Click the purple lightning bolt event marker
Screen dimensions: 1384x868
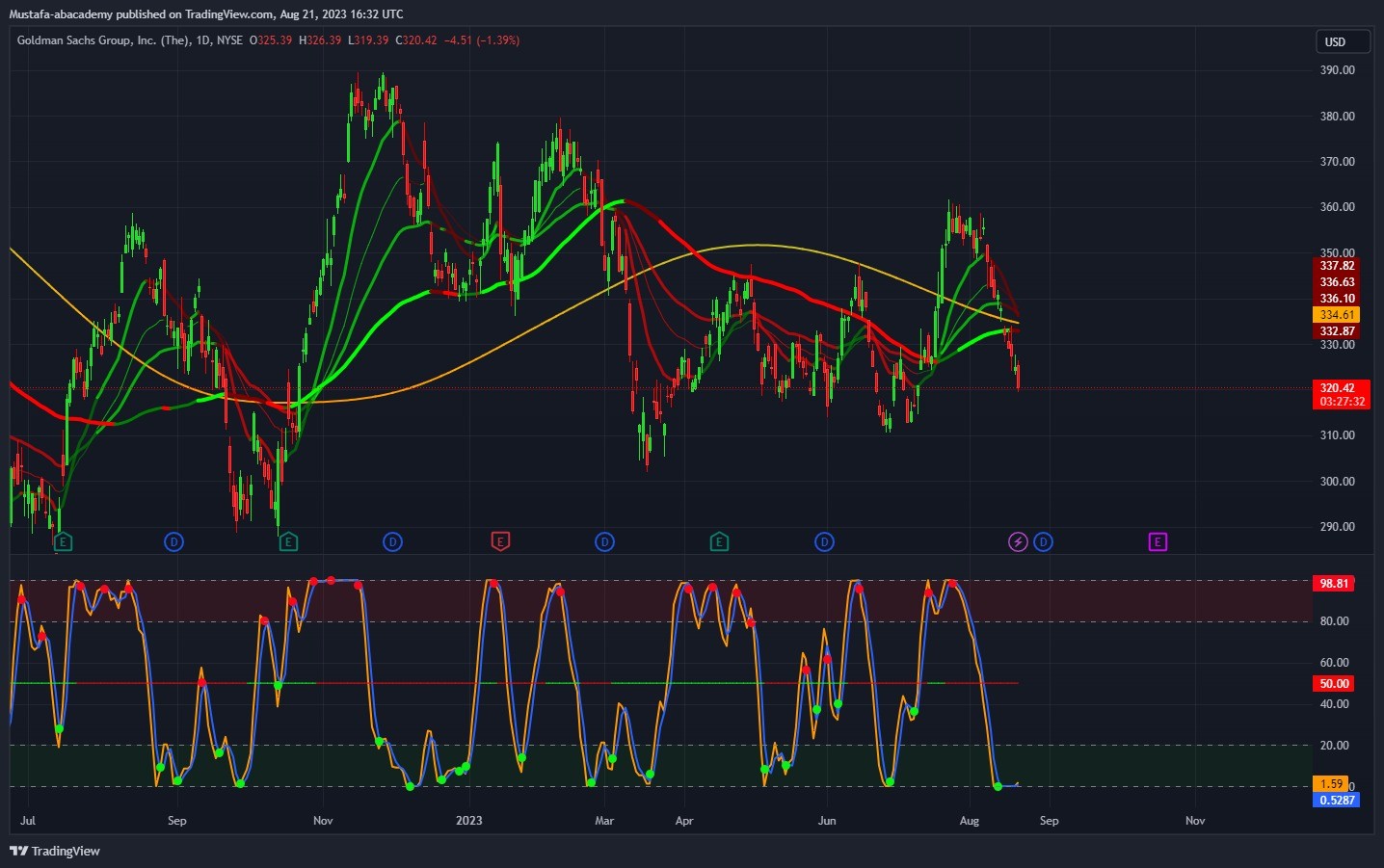[x=1018, y=542]
